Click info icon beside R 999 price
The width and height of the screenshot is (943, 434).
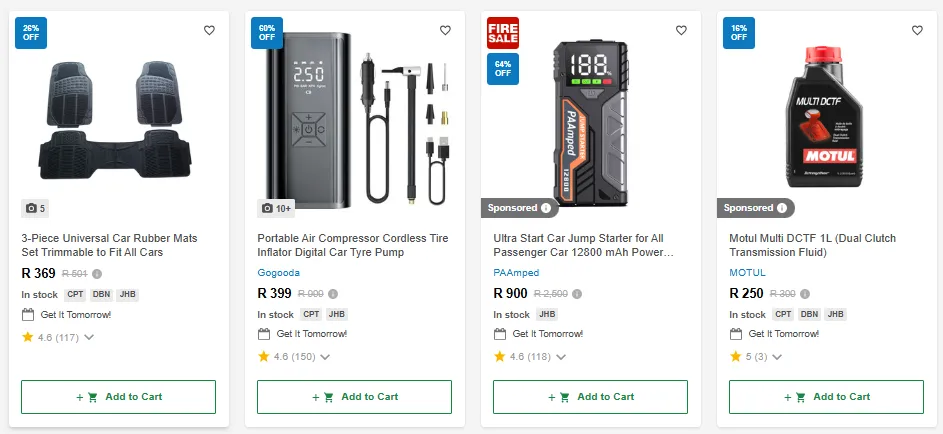pyautogui.click(x=333, y=294)
